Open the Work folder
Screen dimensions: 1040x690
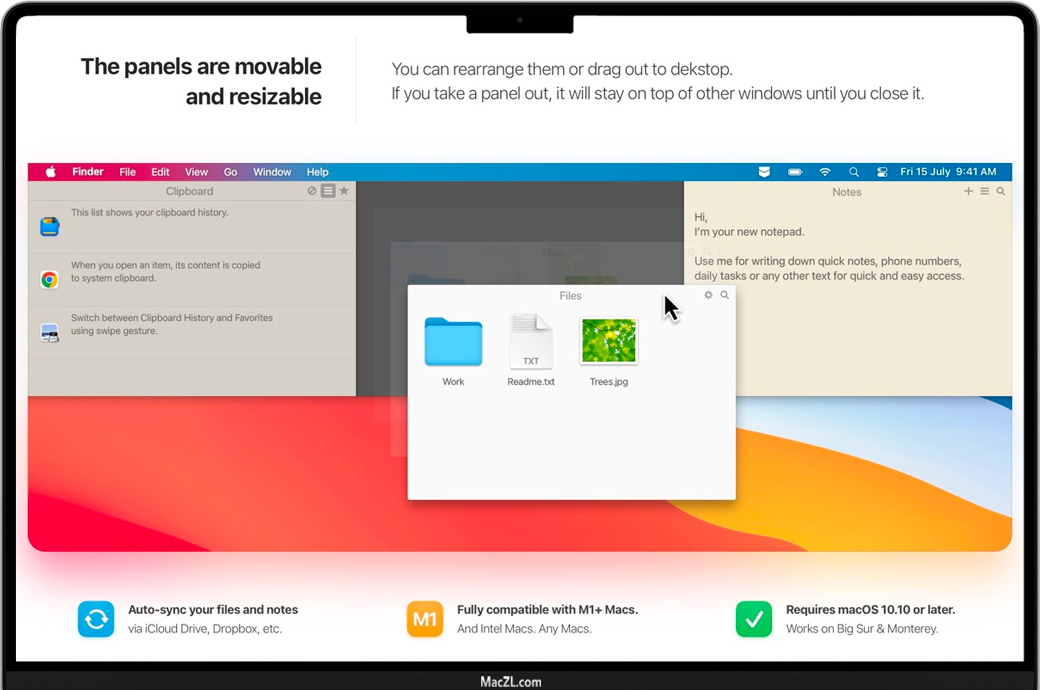453,343
